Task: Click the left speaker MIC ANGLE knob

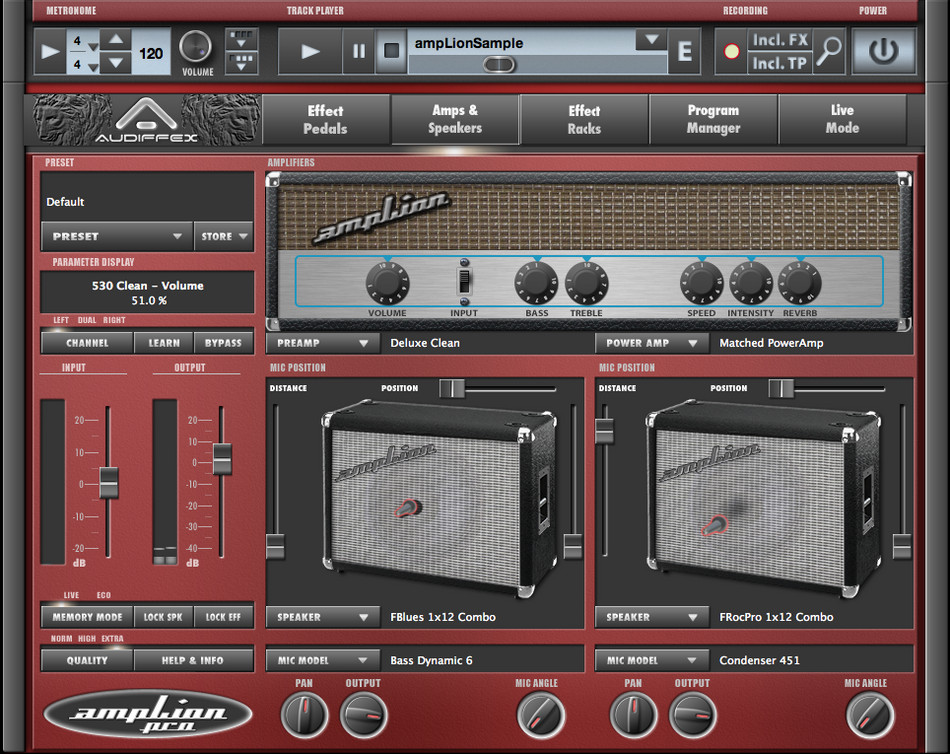Action: (x=540, y=715)
